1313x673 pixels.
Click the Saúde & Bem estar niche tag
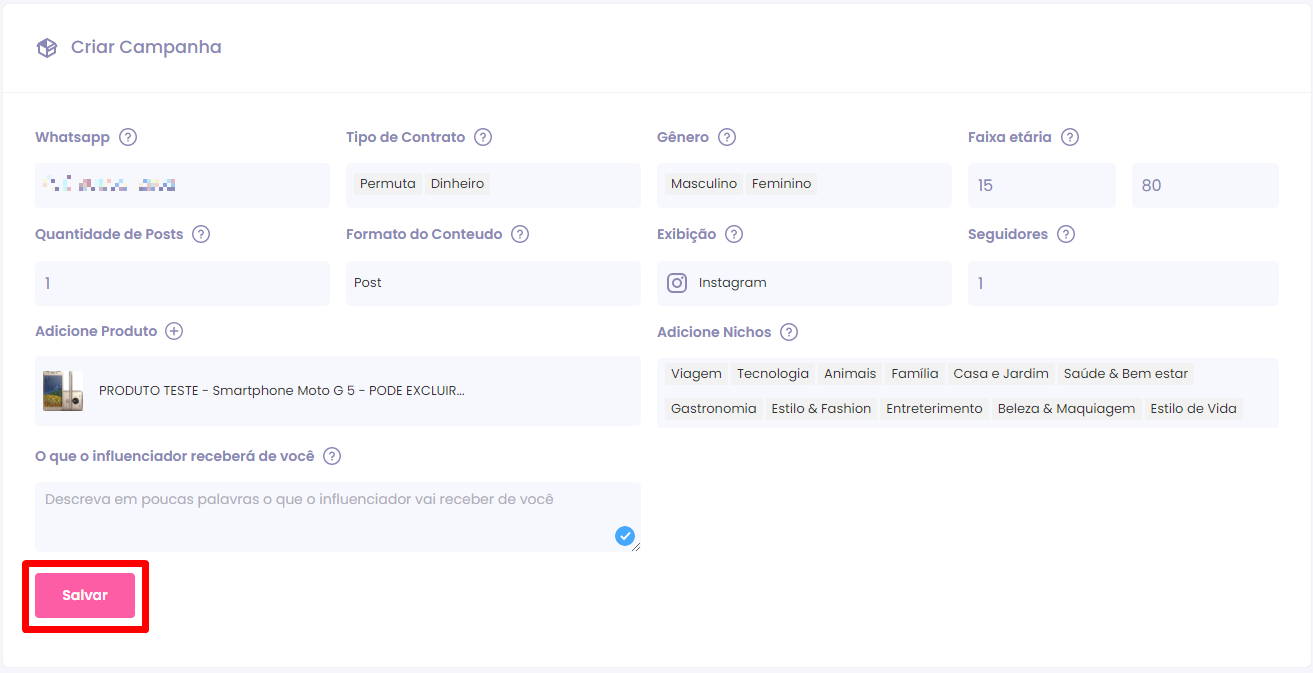click(x=1126, y=374)
